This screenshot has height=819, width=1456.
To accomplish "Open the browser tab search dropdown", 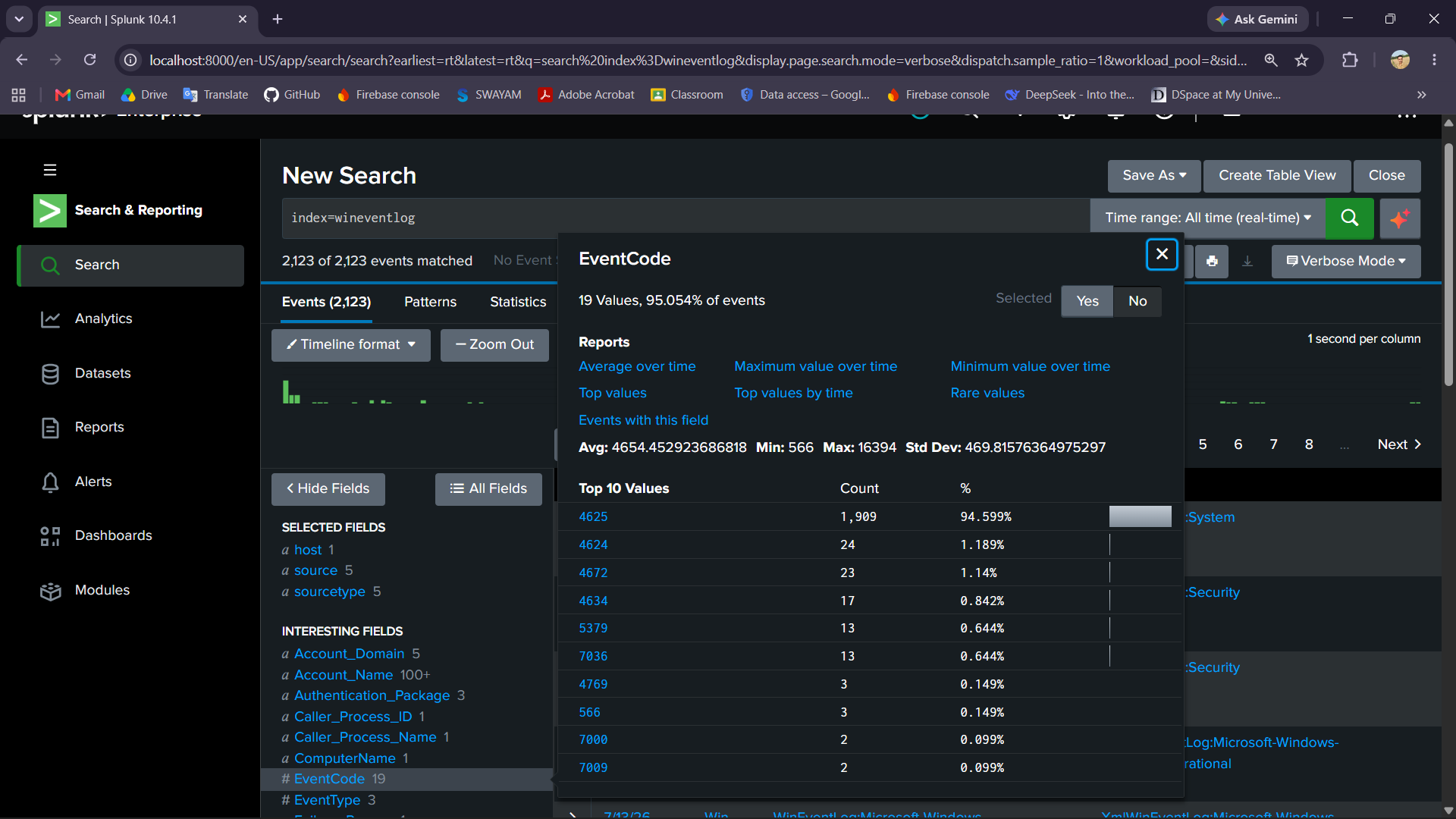I will click(19, 19).
